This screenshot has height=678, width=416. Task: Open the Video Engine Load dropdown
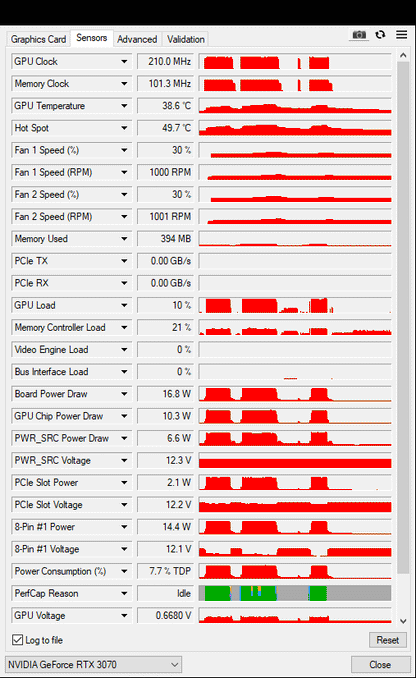click(124, 349)
